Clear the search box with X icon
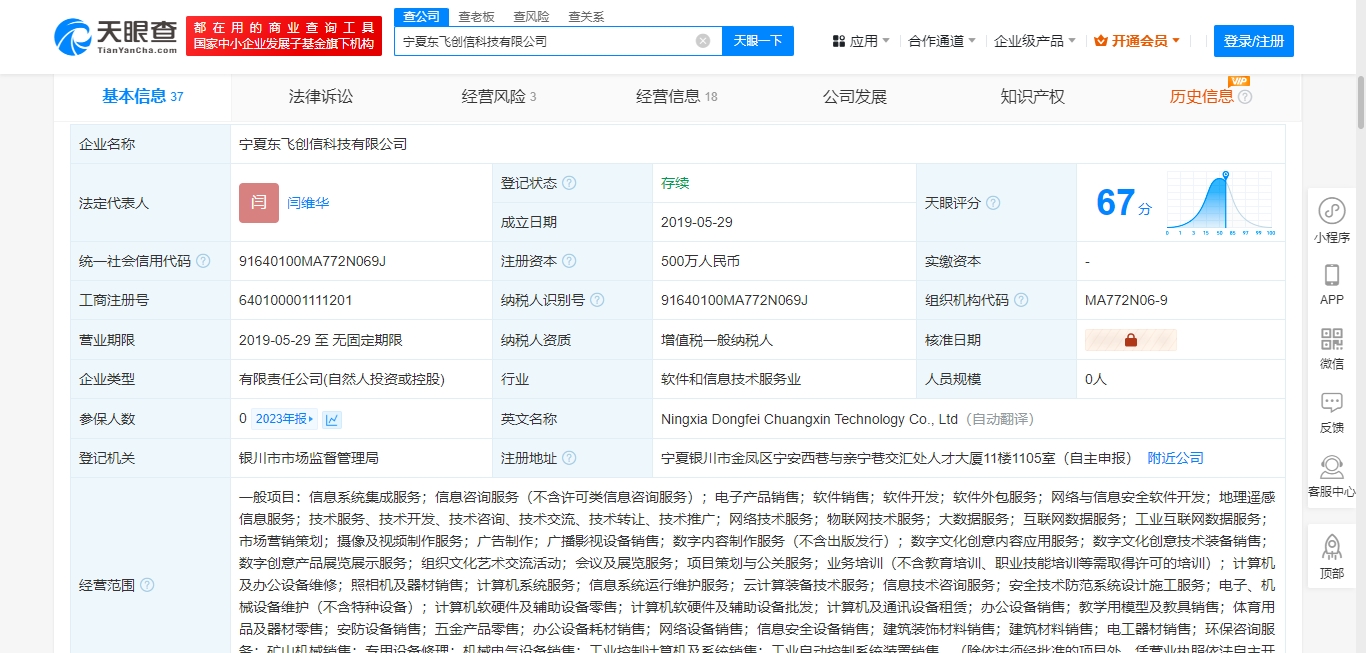 703,41
